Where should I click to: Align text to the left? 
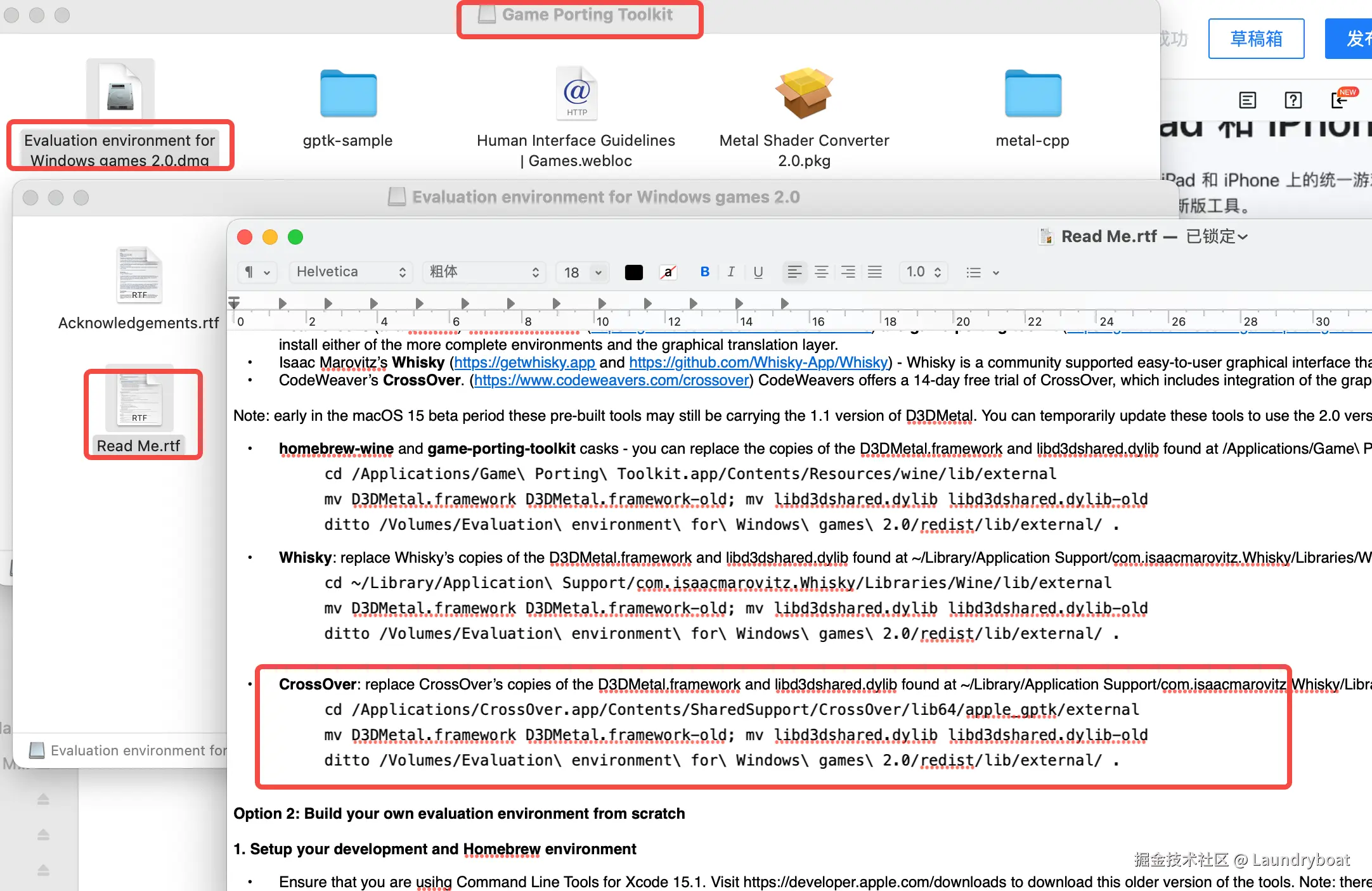tap(794, 272)
